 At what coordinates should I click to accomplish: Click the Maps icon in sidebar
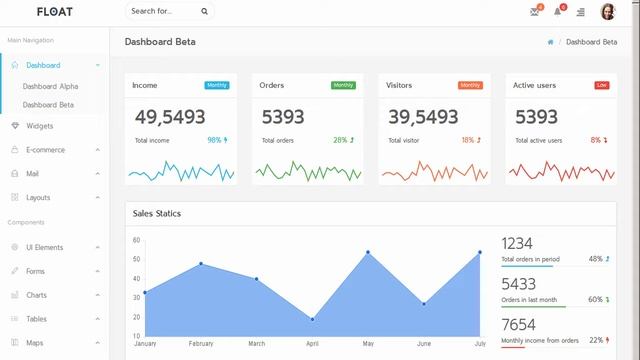click(x=15, y=342)
